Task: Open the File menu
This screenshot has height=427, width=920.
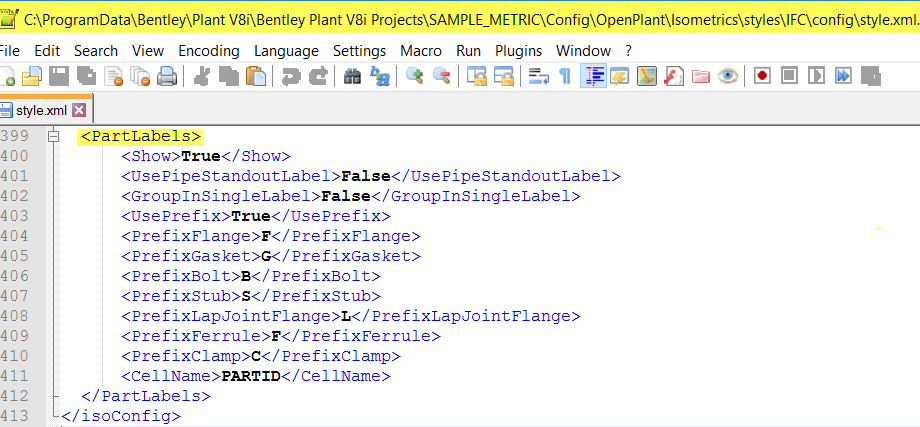Action: click(10, 51)
